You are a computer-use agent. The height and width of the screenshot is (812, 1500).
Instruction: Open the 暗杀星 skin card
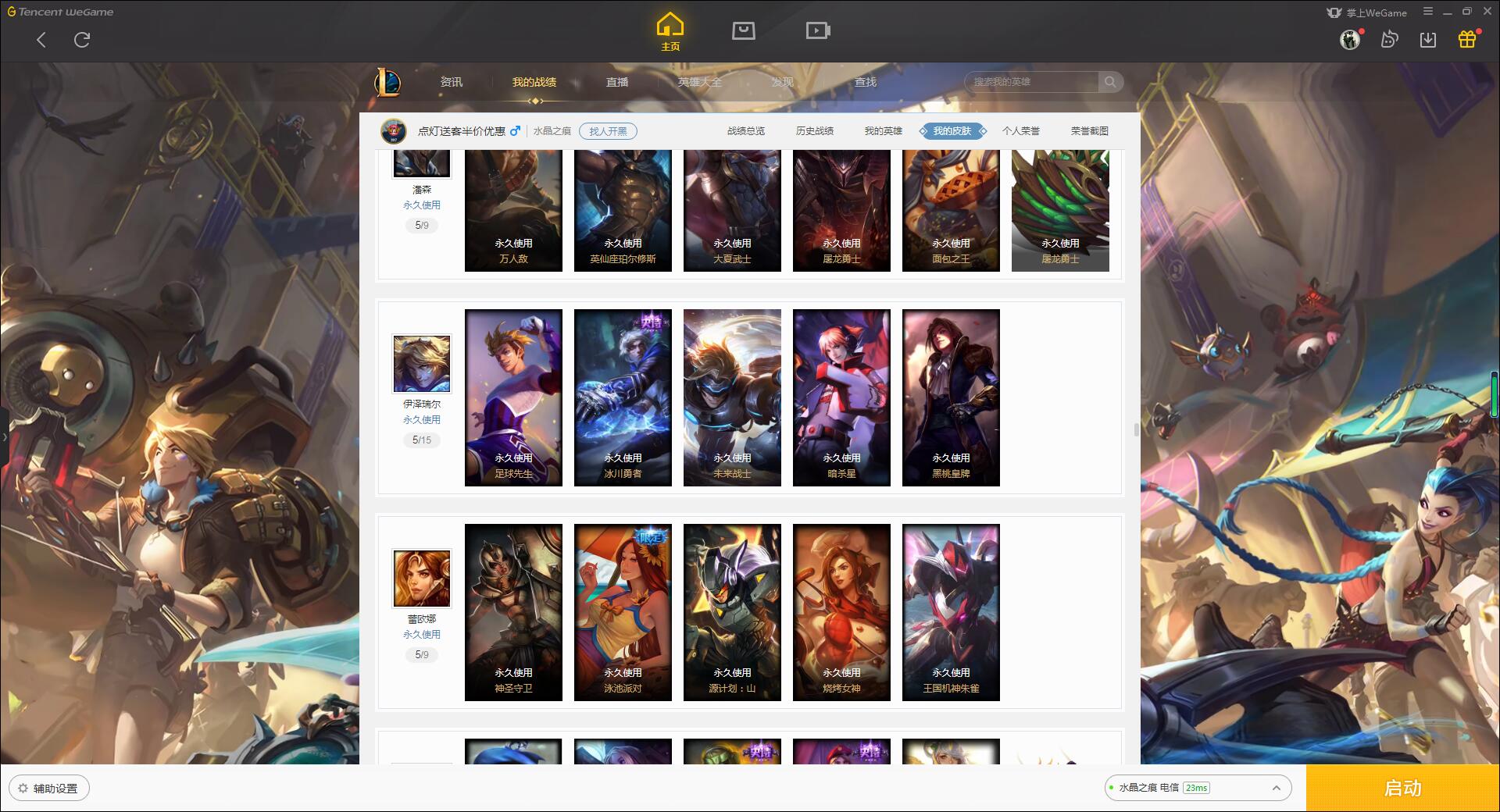tap(841, 397)
